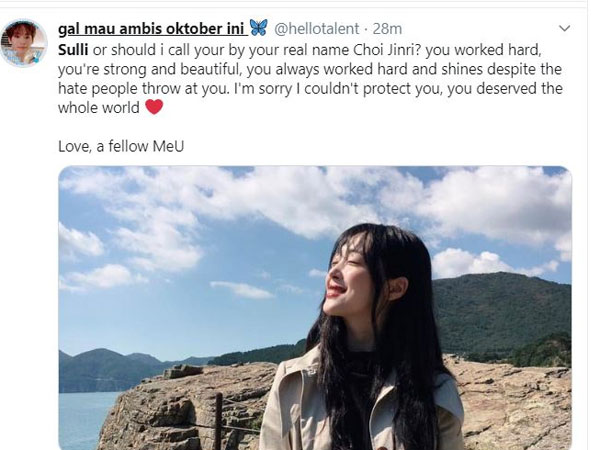Click the red heart emoji in tweet
600x450 pixels.
point(154,107)
